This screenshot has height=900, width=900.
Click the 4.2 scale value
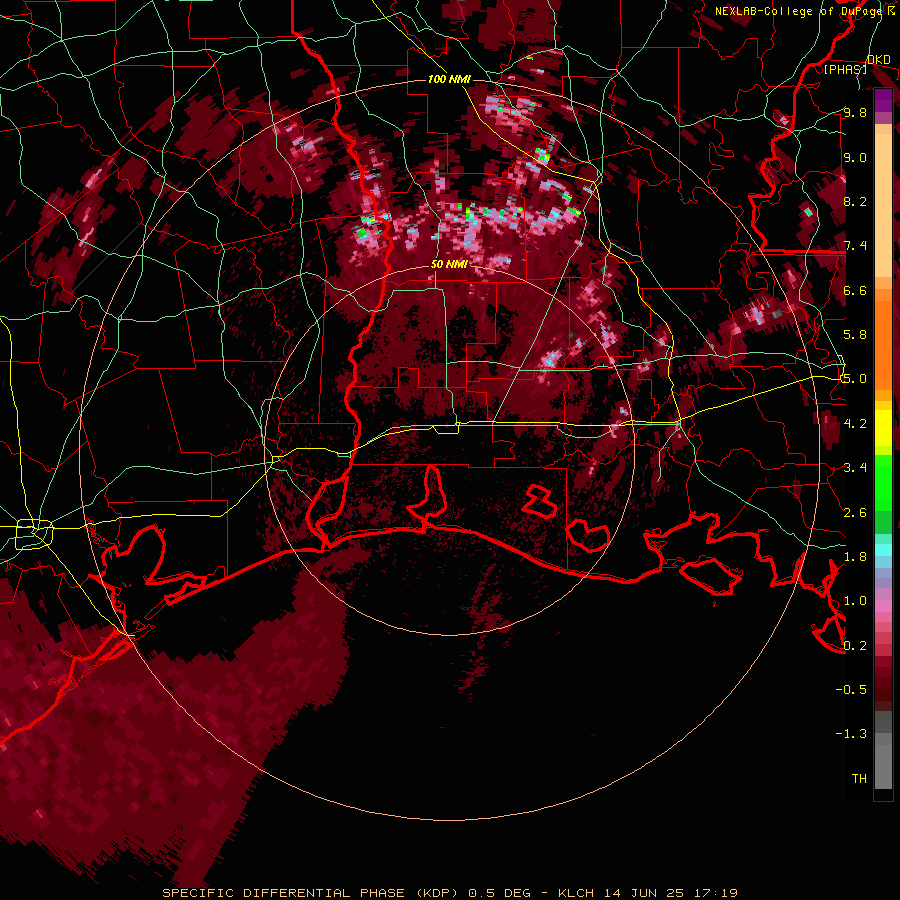855,424
